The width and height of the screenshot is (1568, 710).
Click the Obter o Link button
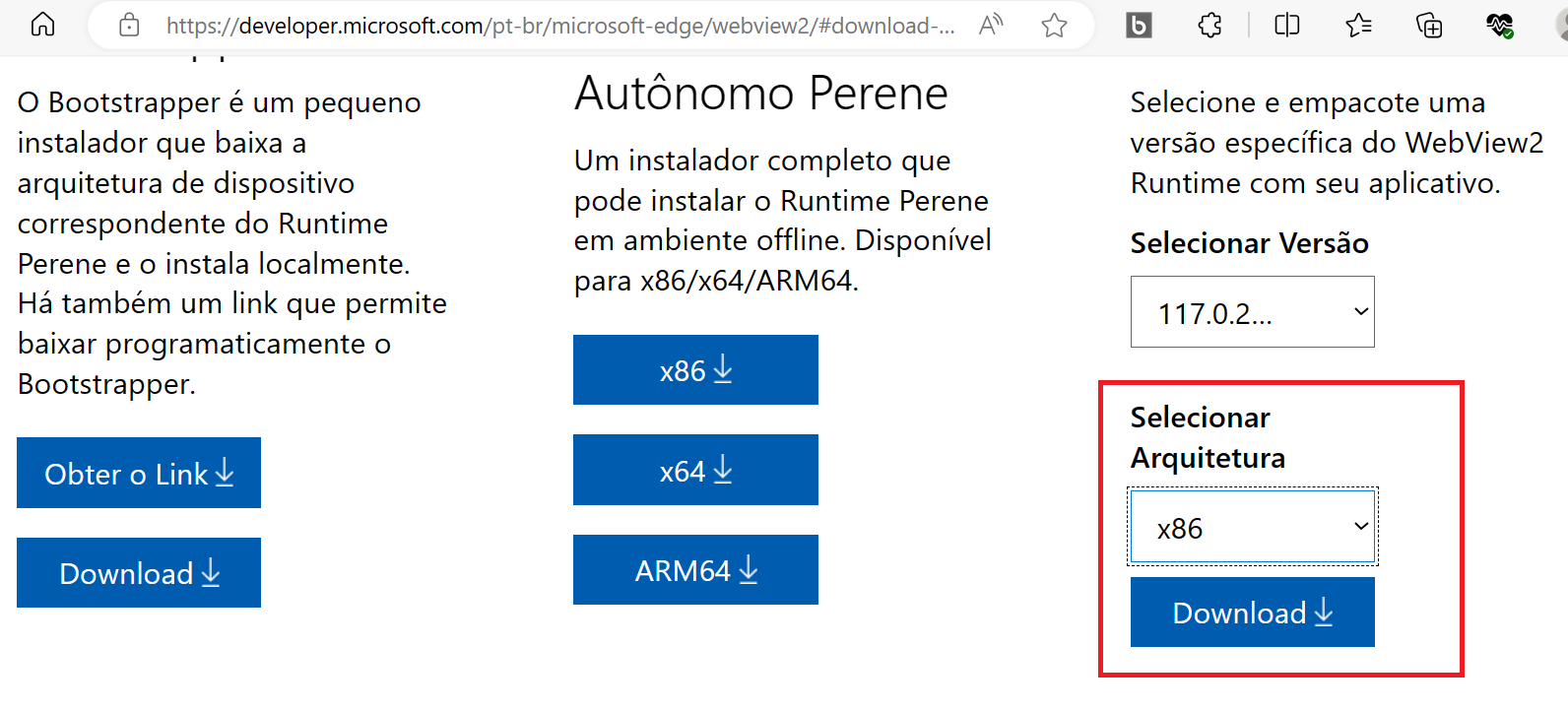pyautogui.click(x=139, y=473)
